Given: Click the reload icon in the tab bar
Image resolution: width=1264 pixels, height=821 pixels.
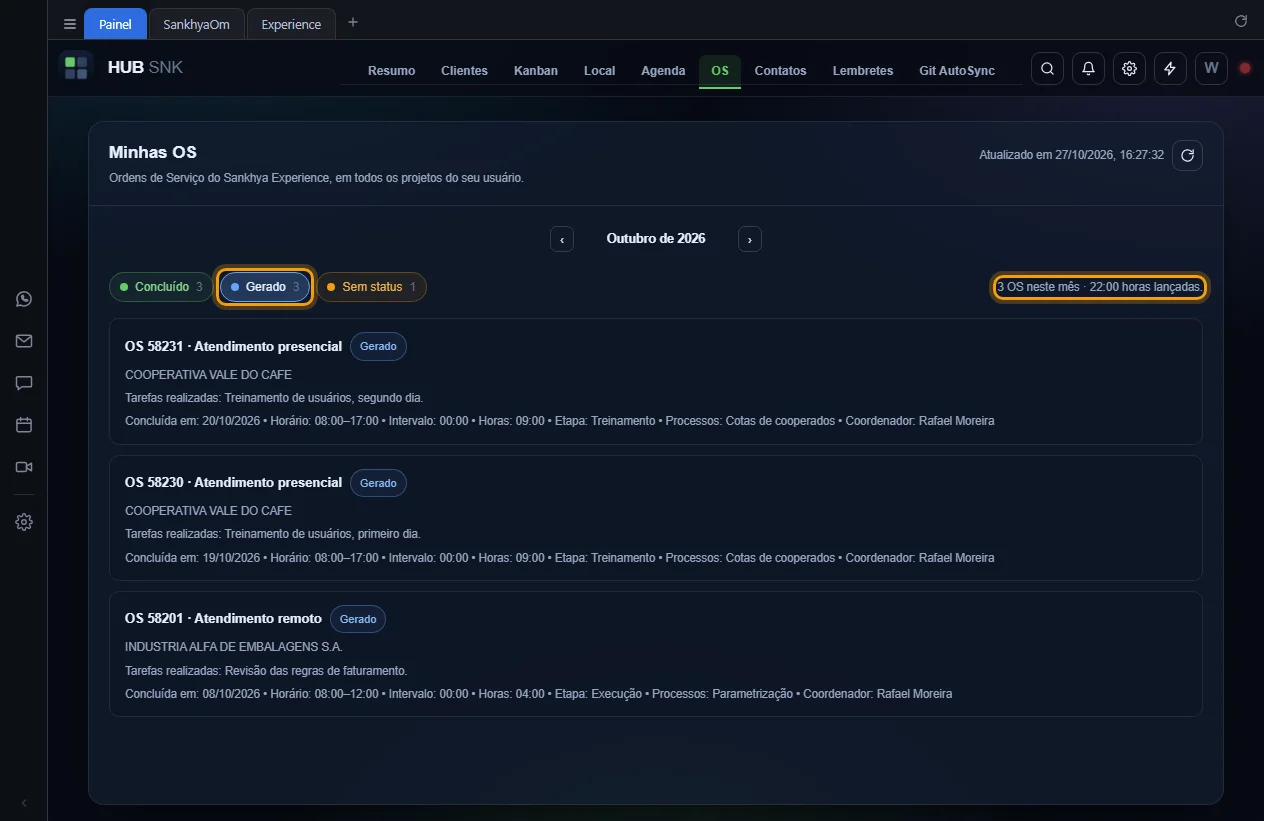Looking at the screenshot, I should 1241,21.
